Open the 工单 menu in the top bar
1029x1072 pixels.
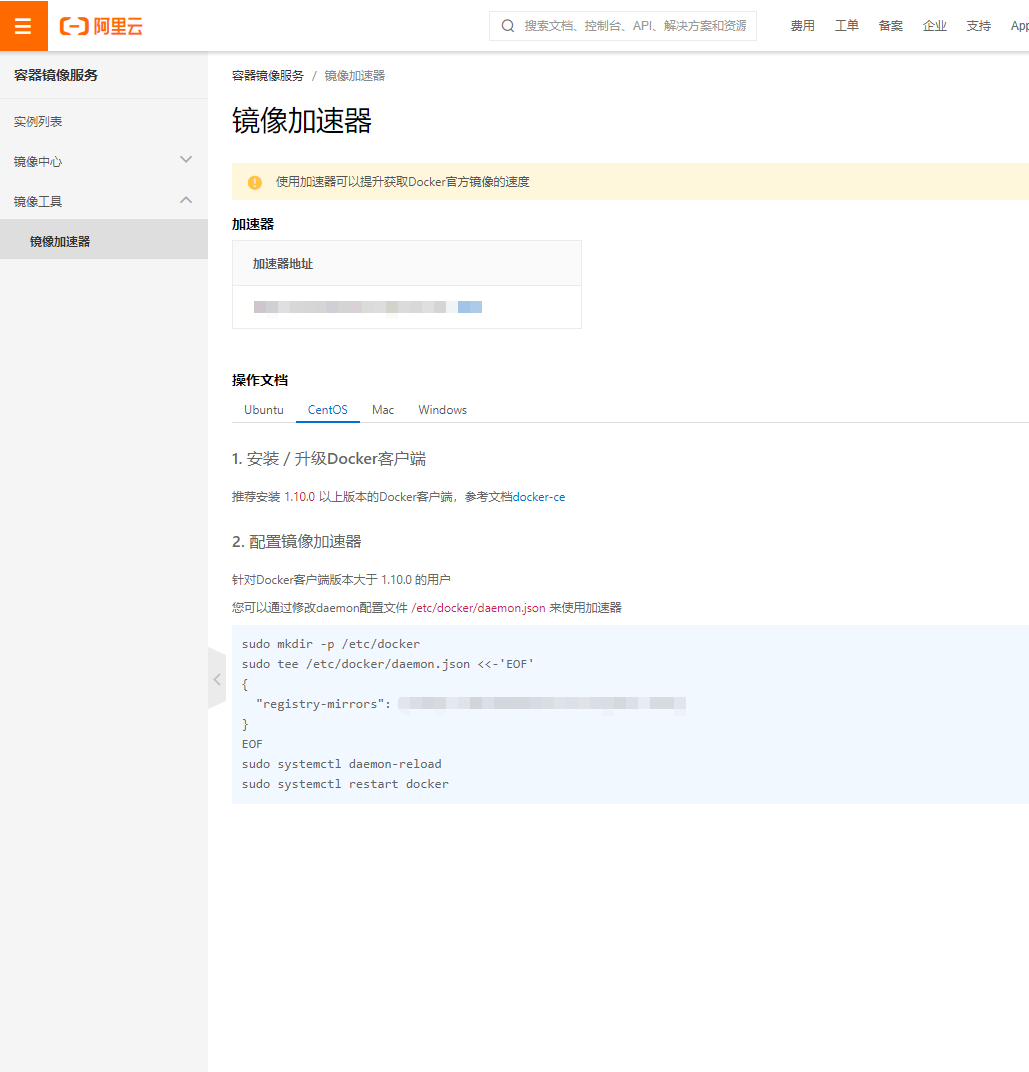[846, 25]
